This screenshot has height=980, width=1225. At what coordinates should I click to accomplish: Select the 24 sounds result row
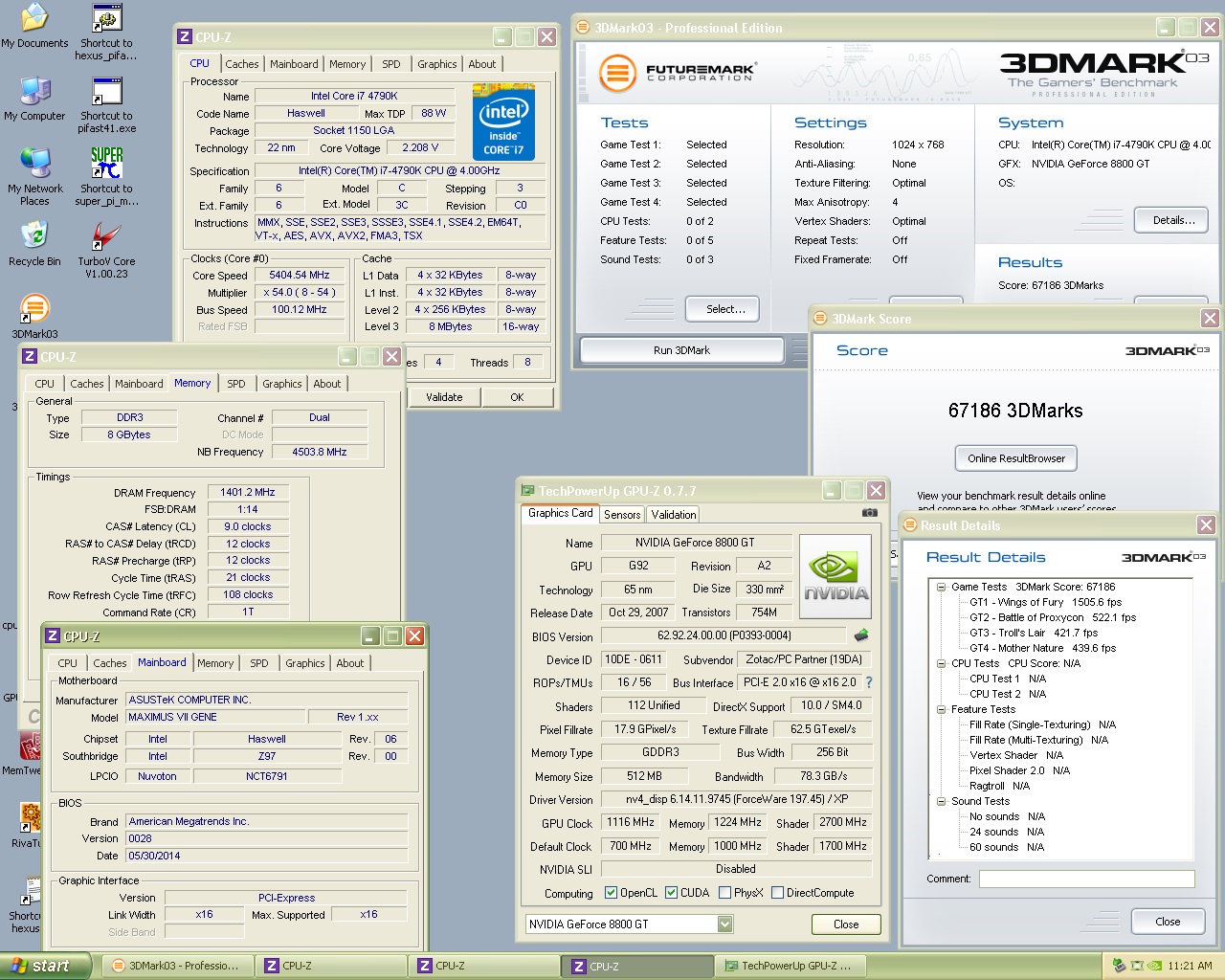[x=1007, y=832]
